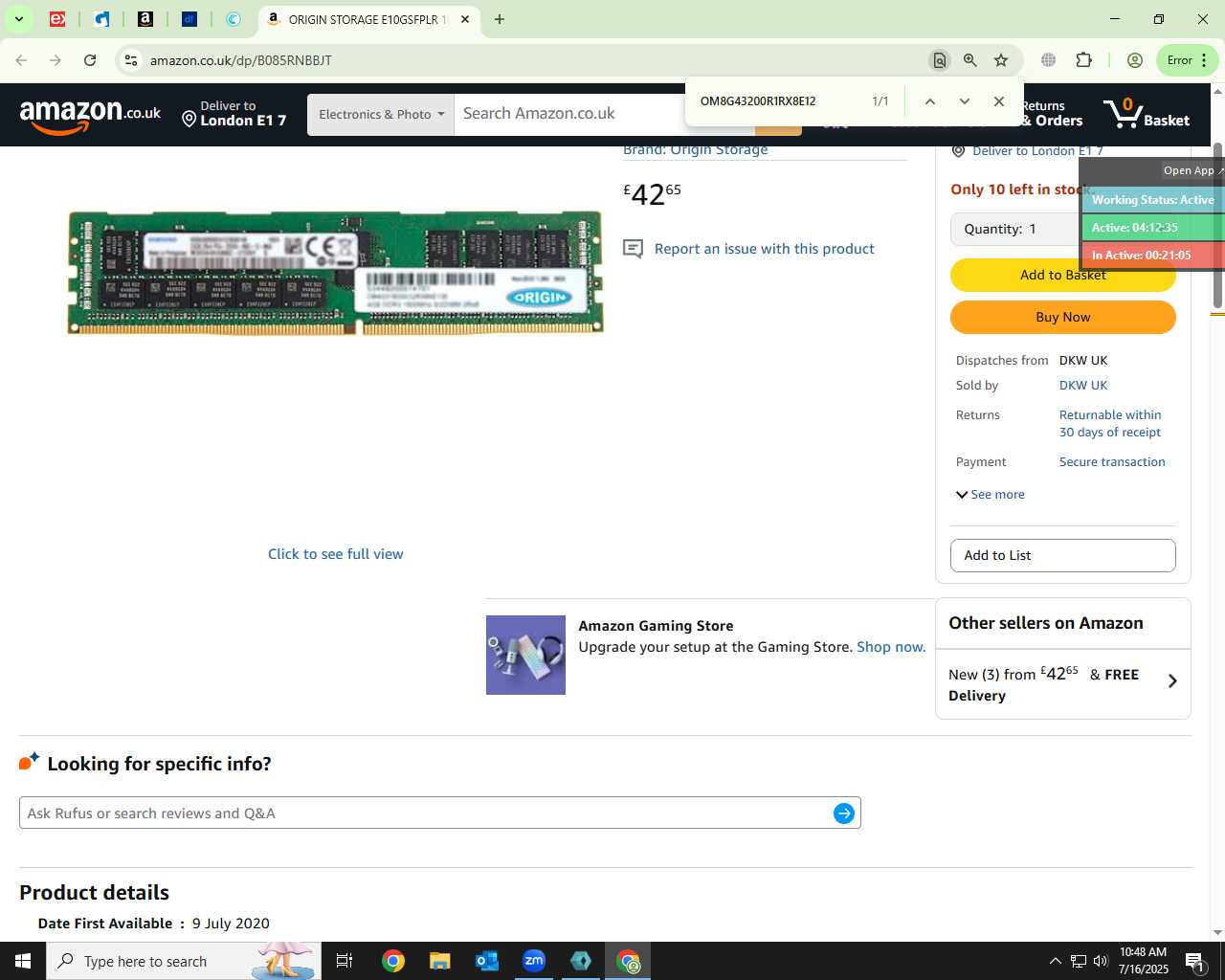This screenshot has height=980, width=1225.
Task: Bookmark this page with star icon
Action: tap(1001, 60)
